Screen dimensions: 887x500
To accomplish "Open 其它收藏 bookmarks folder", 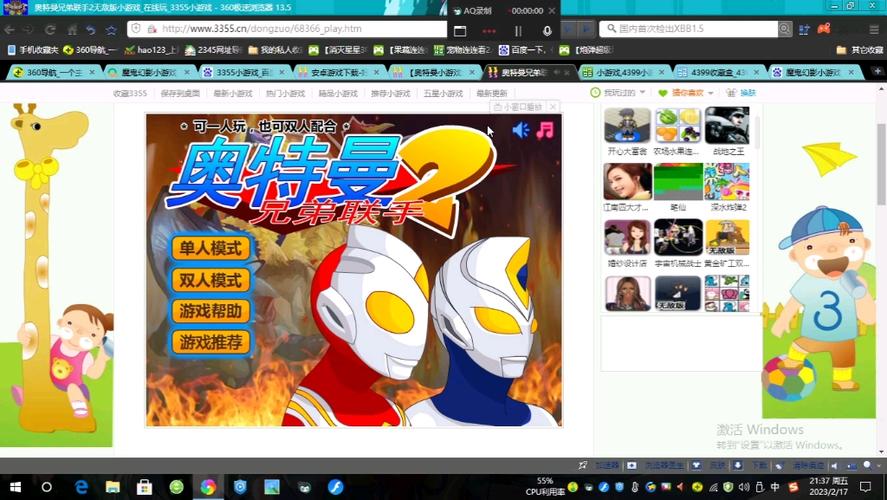I will (860, 50).
